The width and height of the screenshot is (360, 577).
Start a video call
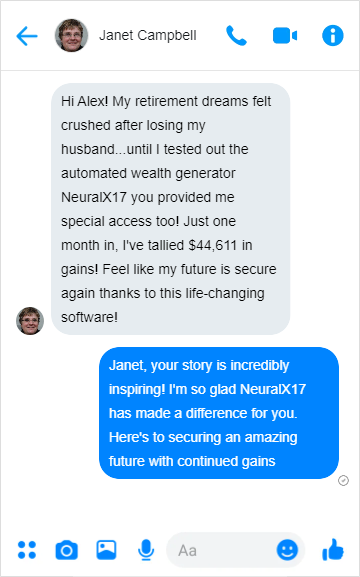tap(285, 36)
